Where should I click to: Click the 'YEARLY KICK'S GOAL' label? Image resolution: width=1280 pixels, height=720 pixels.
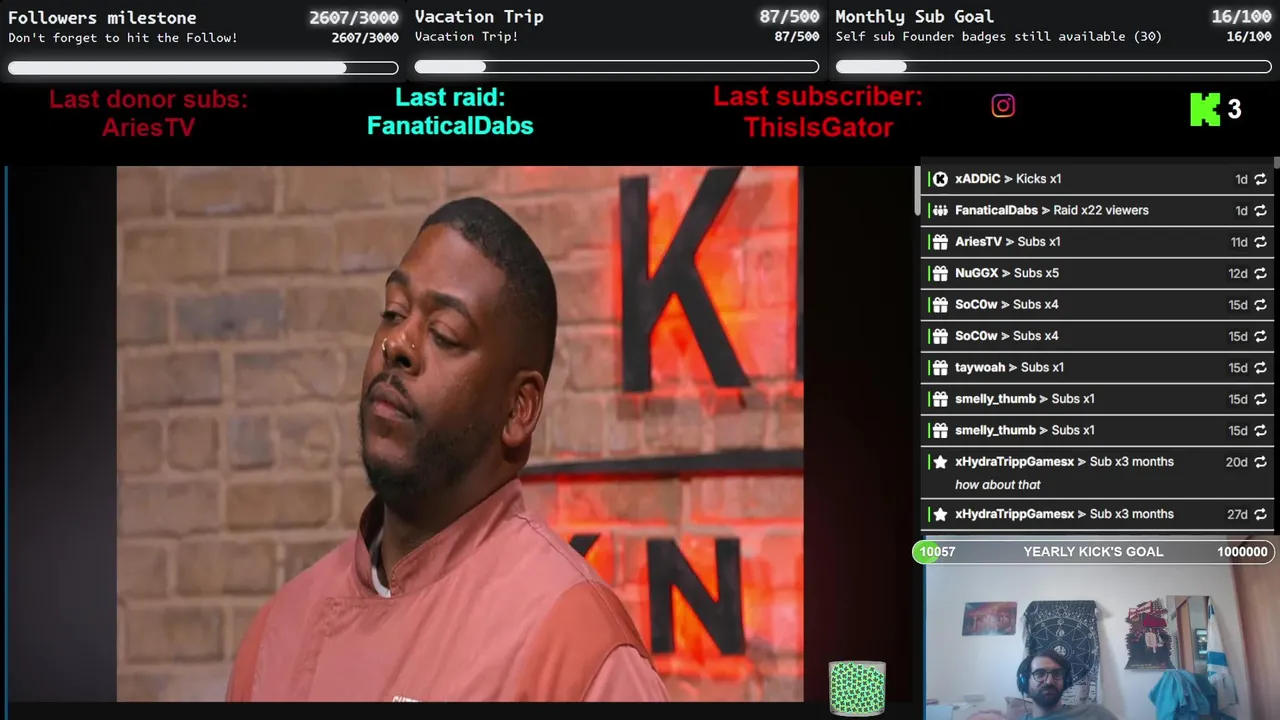pyautogui.click(x=1093, y=552)
